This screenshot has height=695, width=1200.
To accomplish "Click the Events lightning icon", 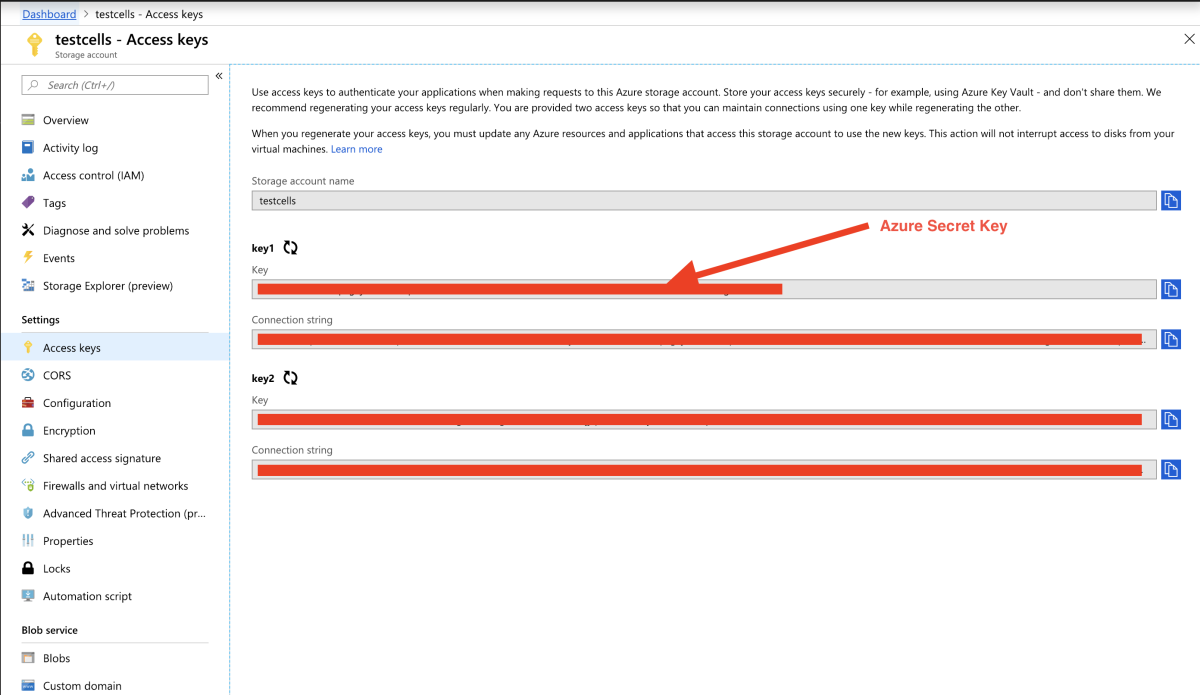I will (x=28, y=258).
